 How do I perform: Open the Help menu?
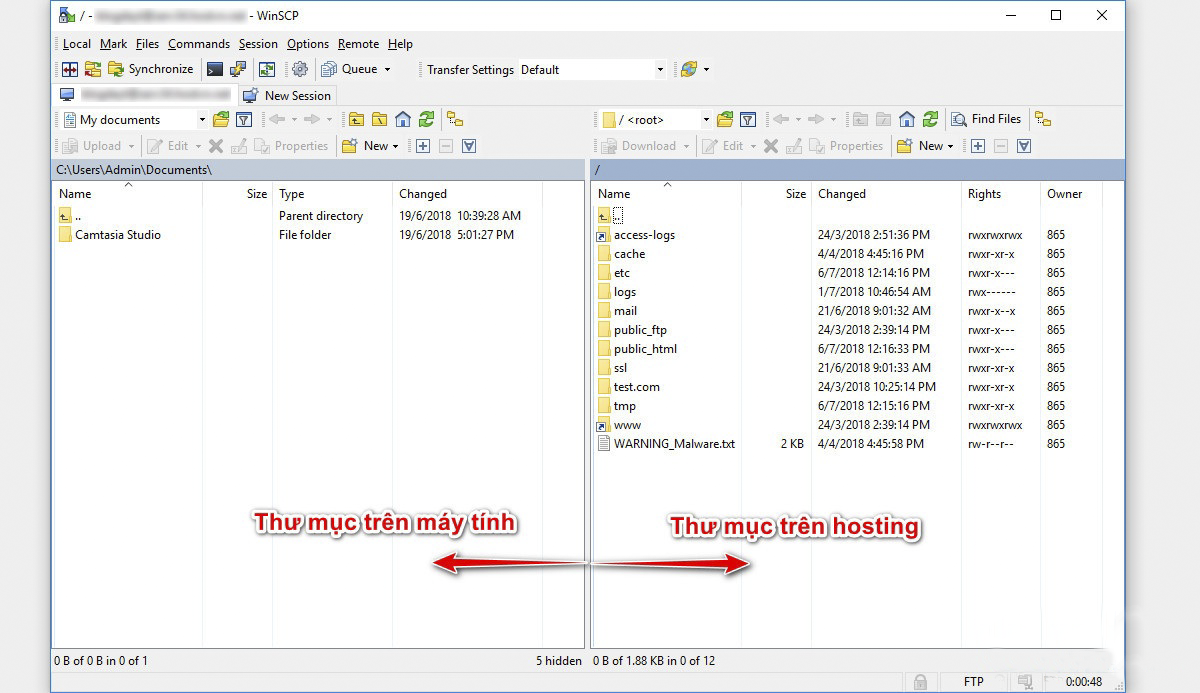[400, 44]
